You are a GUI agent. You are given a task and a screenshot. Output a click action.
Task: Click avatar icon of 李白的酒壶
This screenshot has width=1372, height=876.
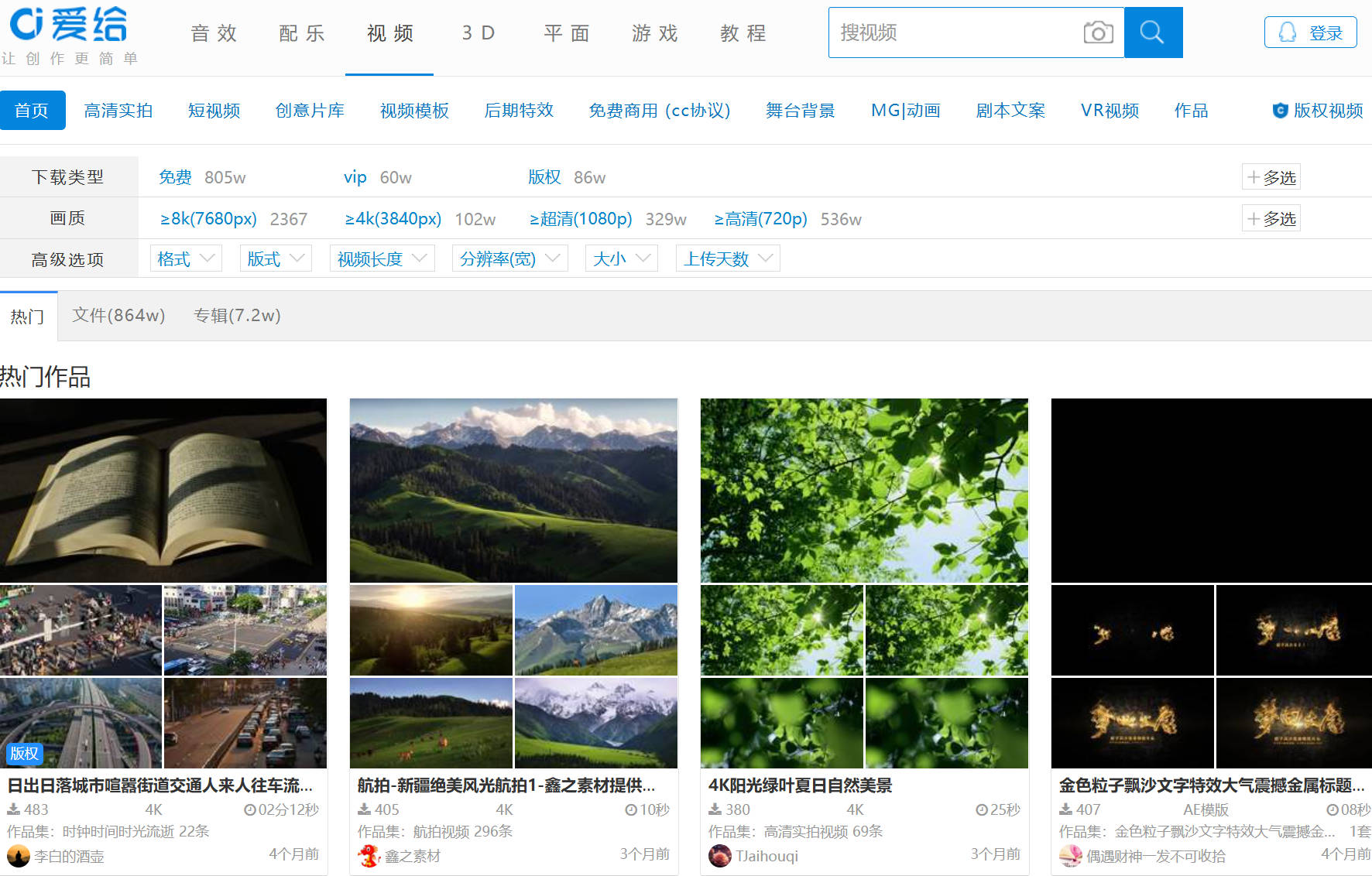point(19,856)
